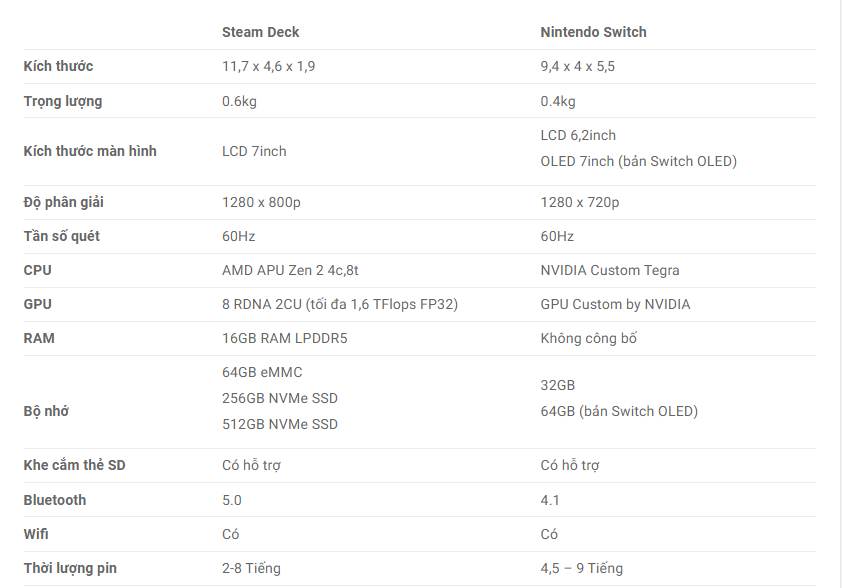Click the Trọng lượng row label
Viewport: 842px width, 588px height.
pos(62,101)
